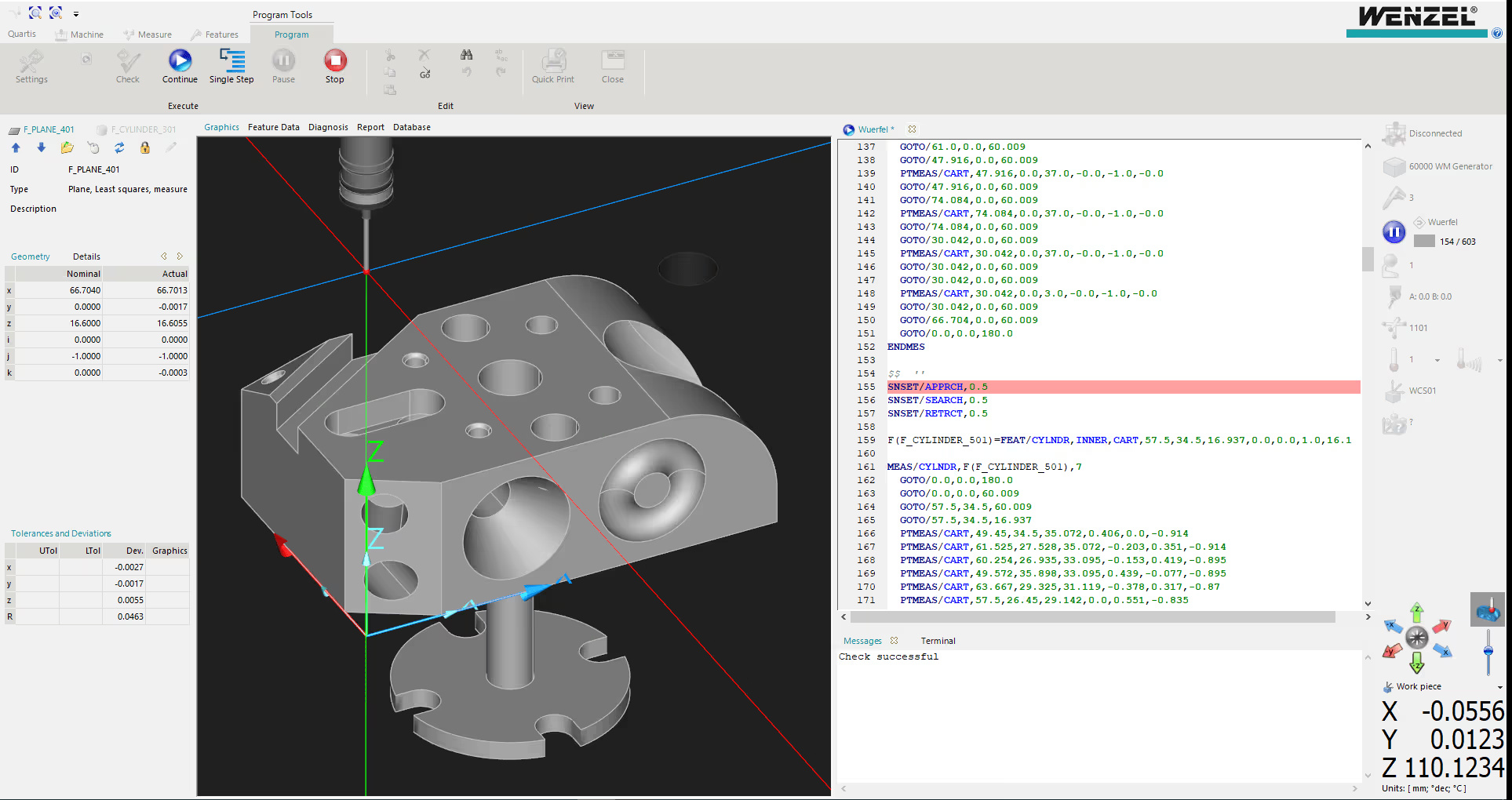Click the green +Z jog arrow

coord(1416,612)
